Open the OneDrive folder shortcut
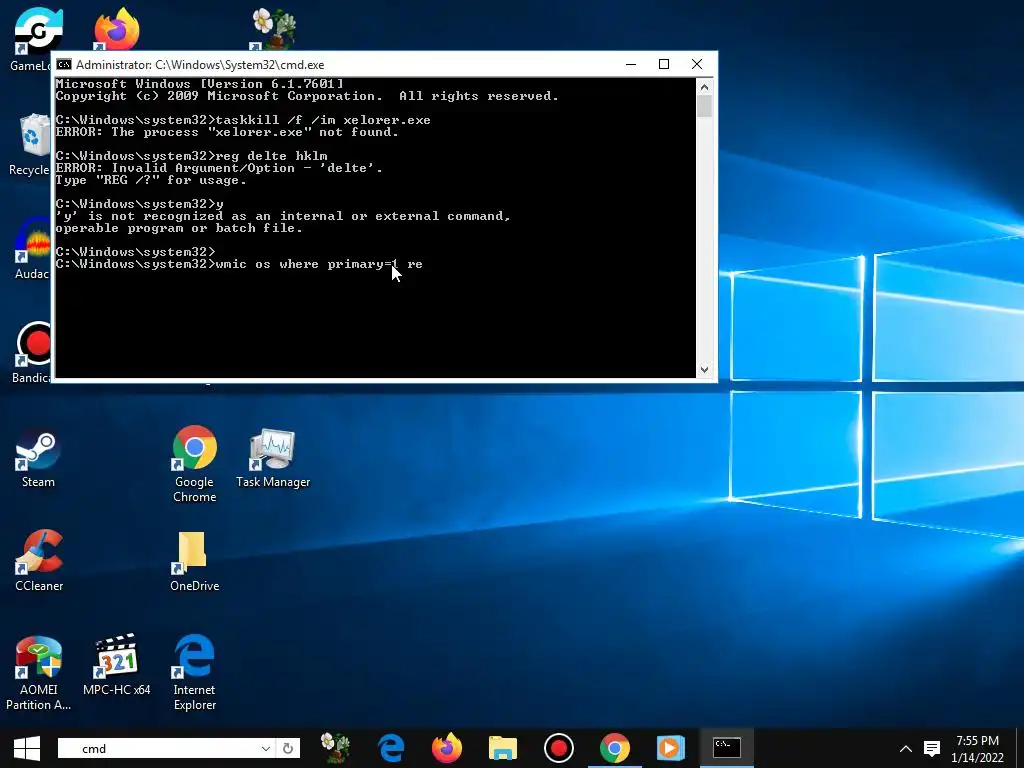 (195, 562)
